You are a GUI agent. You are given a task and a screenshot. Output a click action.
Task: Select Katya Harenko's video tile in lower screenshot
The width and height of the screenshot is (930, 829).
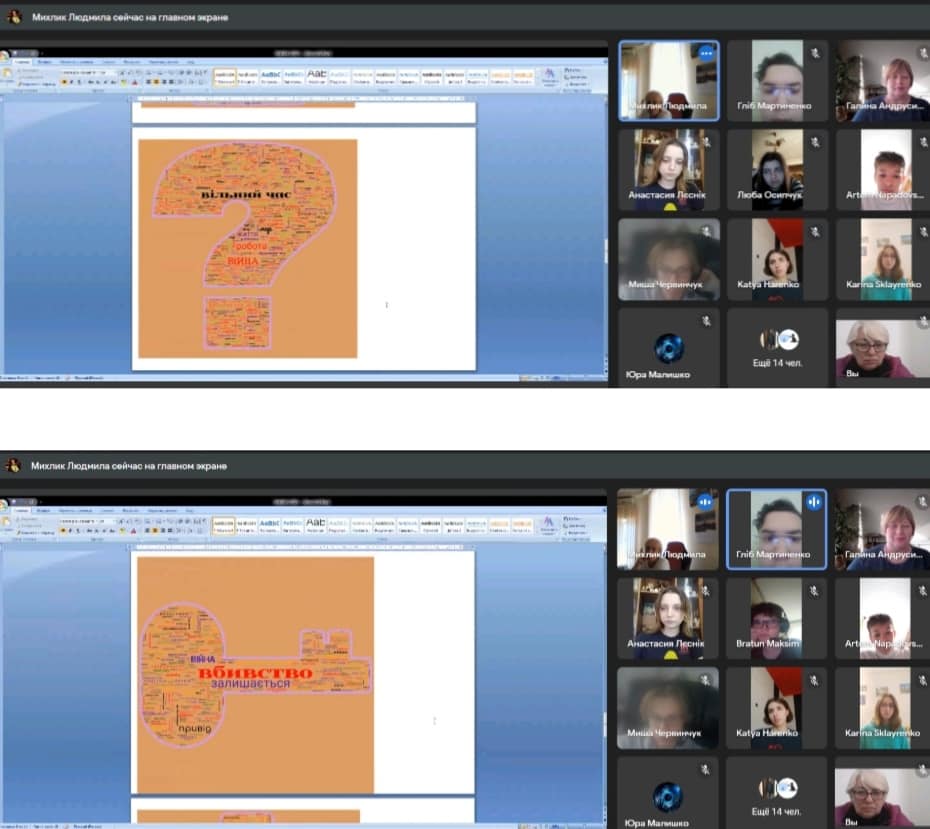tap(777, 708)
